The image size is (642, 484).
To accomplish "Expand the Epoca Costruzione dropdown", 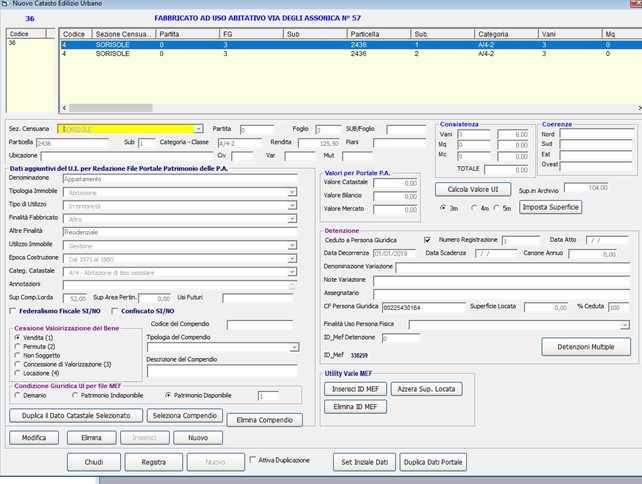I will 292,259.
